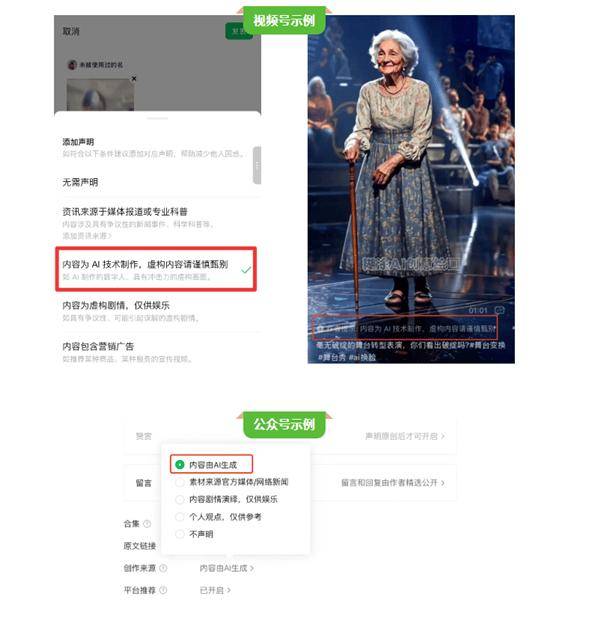Select the 无需声明 option
Screen dimensions: 600x620
(80, 182)
